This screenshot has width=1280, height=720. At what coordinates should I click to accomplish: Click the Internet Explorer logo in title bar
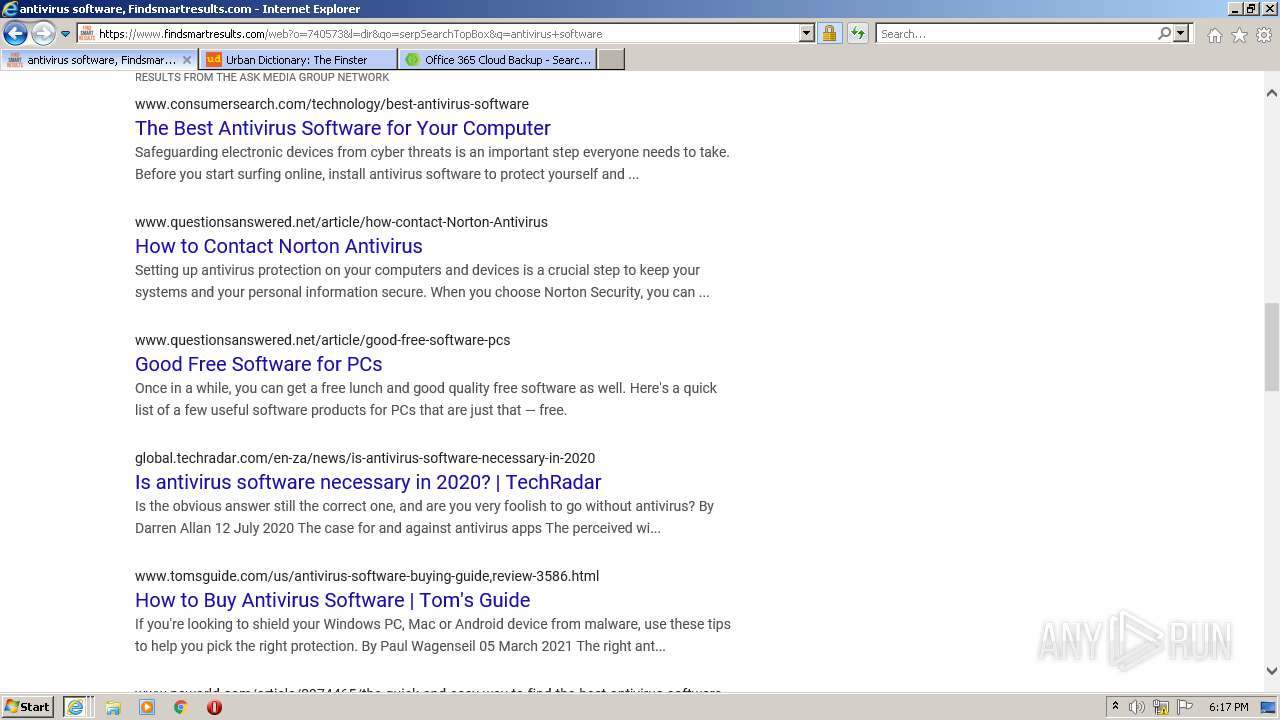10,9
